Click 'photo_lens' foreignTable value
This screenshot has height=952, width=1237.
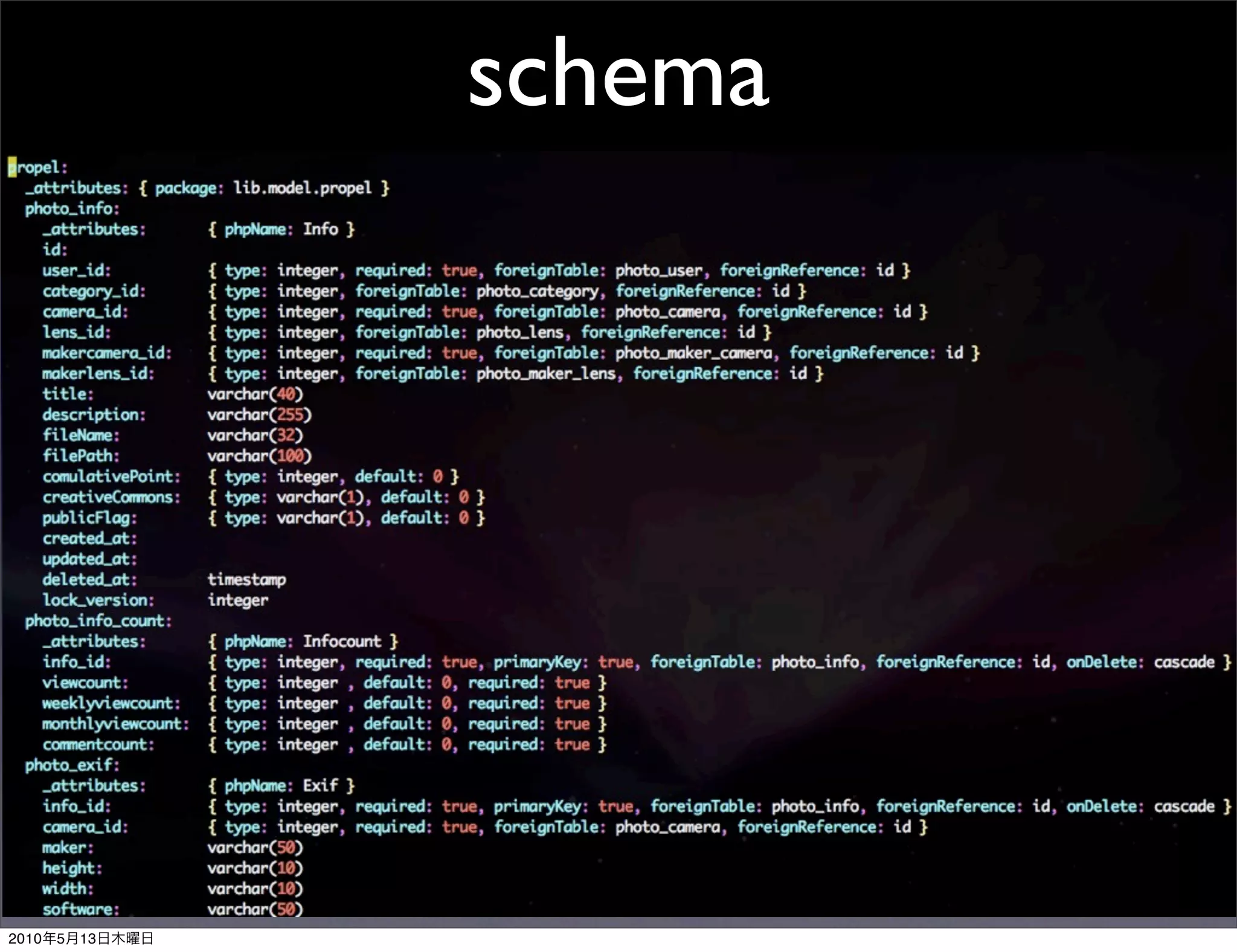(x=519, y=332)
